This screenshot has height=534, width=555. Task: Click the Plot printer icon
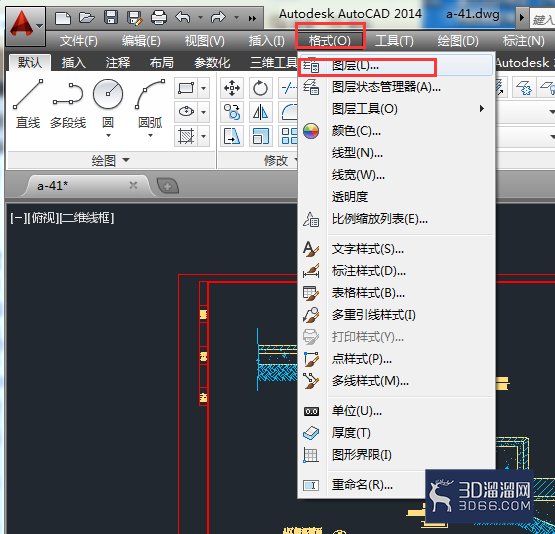pos(159,17)
